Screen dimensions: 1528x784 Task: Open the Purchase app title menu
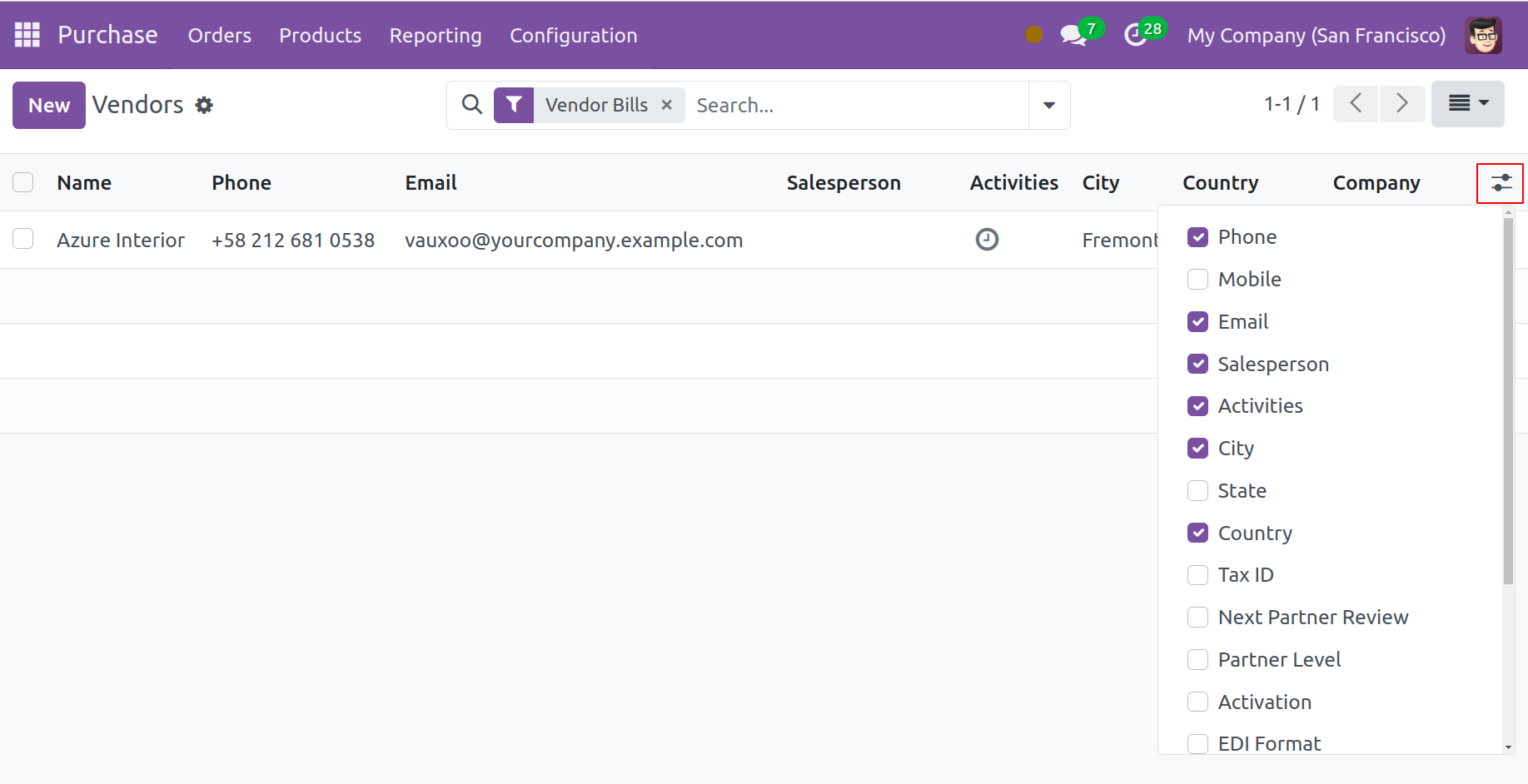coord(107,35)
